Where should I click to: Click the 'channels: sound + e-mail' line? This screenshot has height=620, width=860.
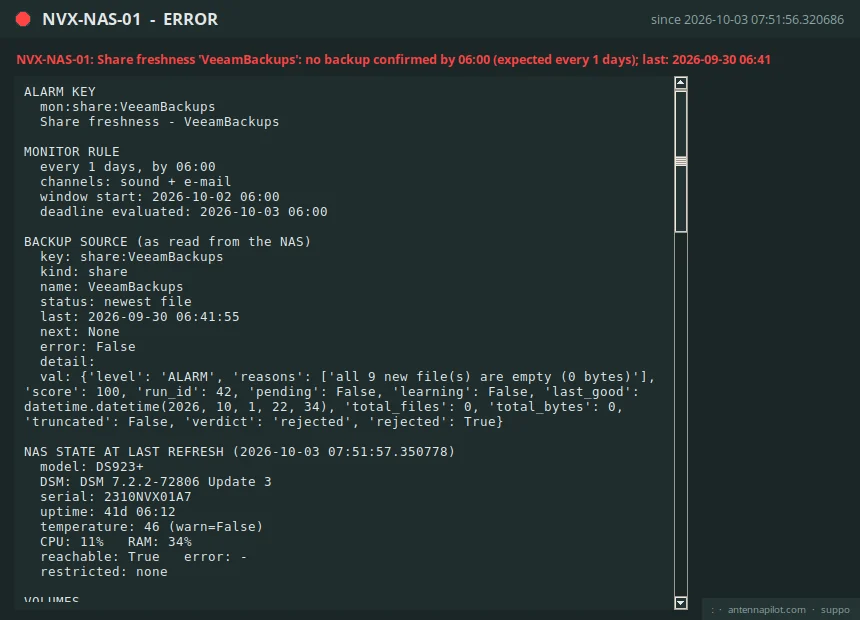point(135,182)
